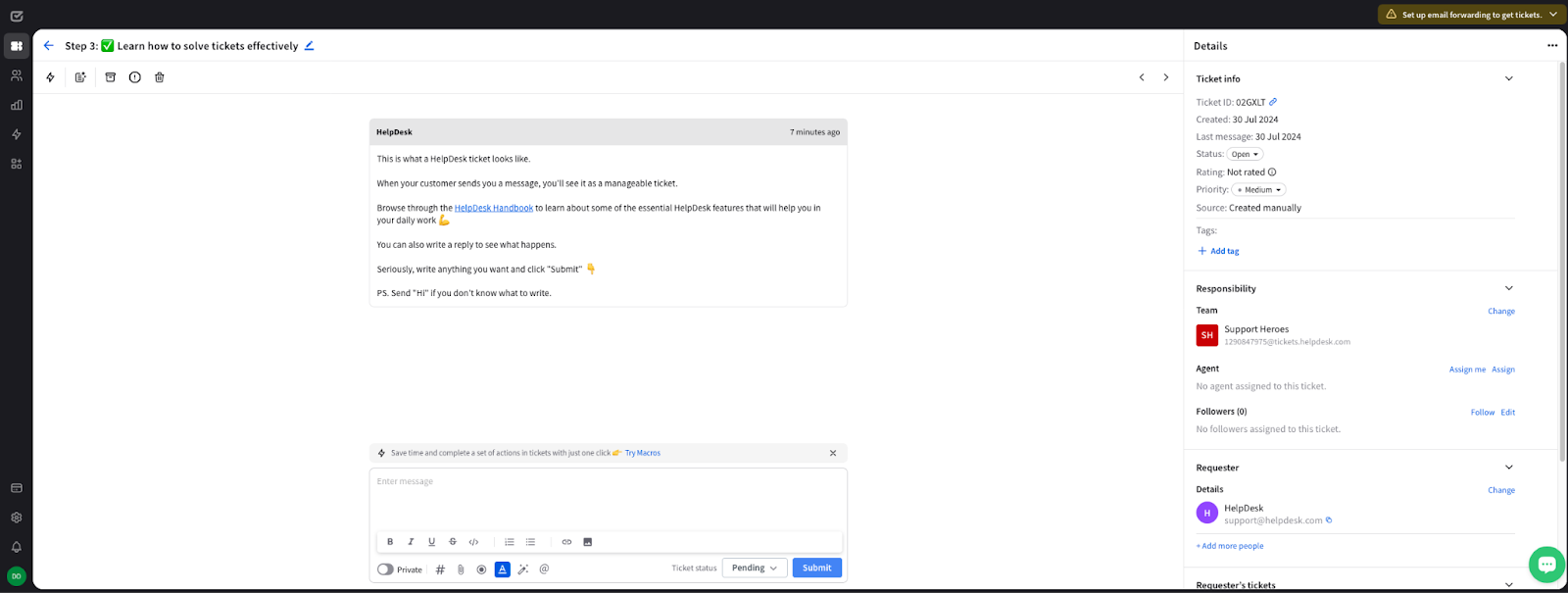Mark ticket as spam with exclamation icon
Image resolution: width=1568 pixels, height=593 pixels.
(x=135, y=77)
